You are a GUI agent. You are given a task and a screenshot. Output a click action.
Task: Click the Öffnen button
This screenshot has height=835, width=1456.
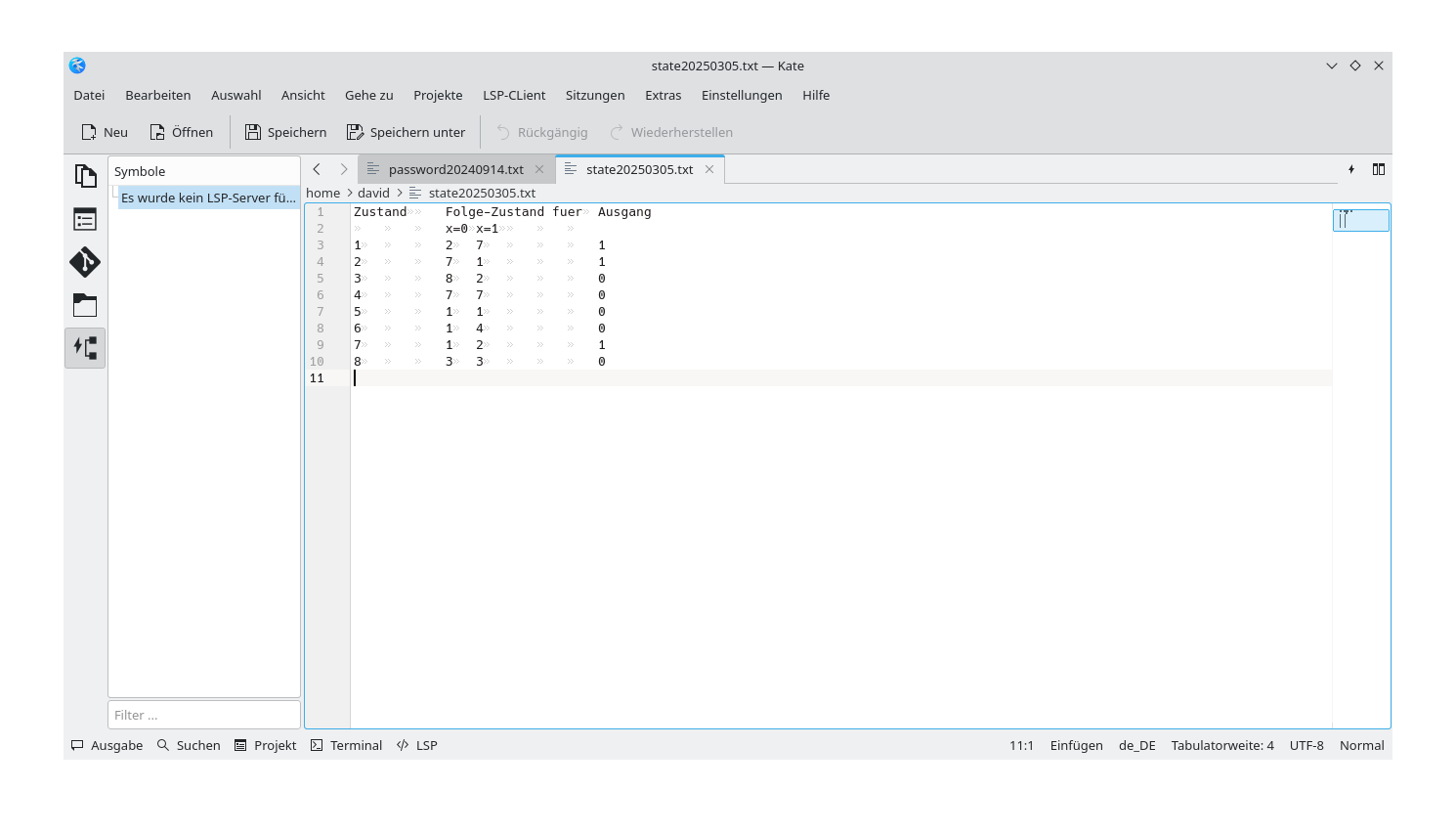pos(182,132)
